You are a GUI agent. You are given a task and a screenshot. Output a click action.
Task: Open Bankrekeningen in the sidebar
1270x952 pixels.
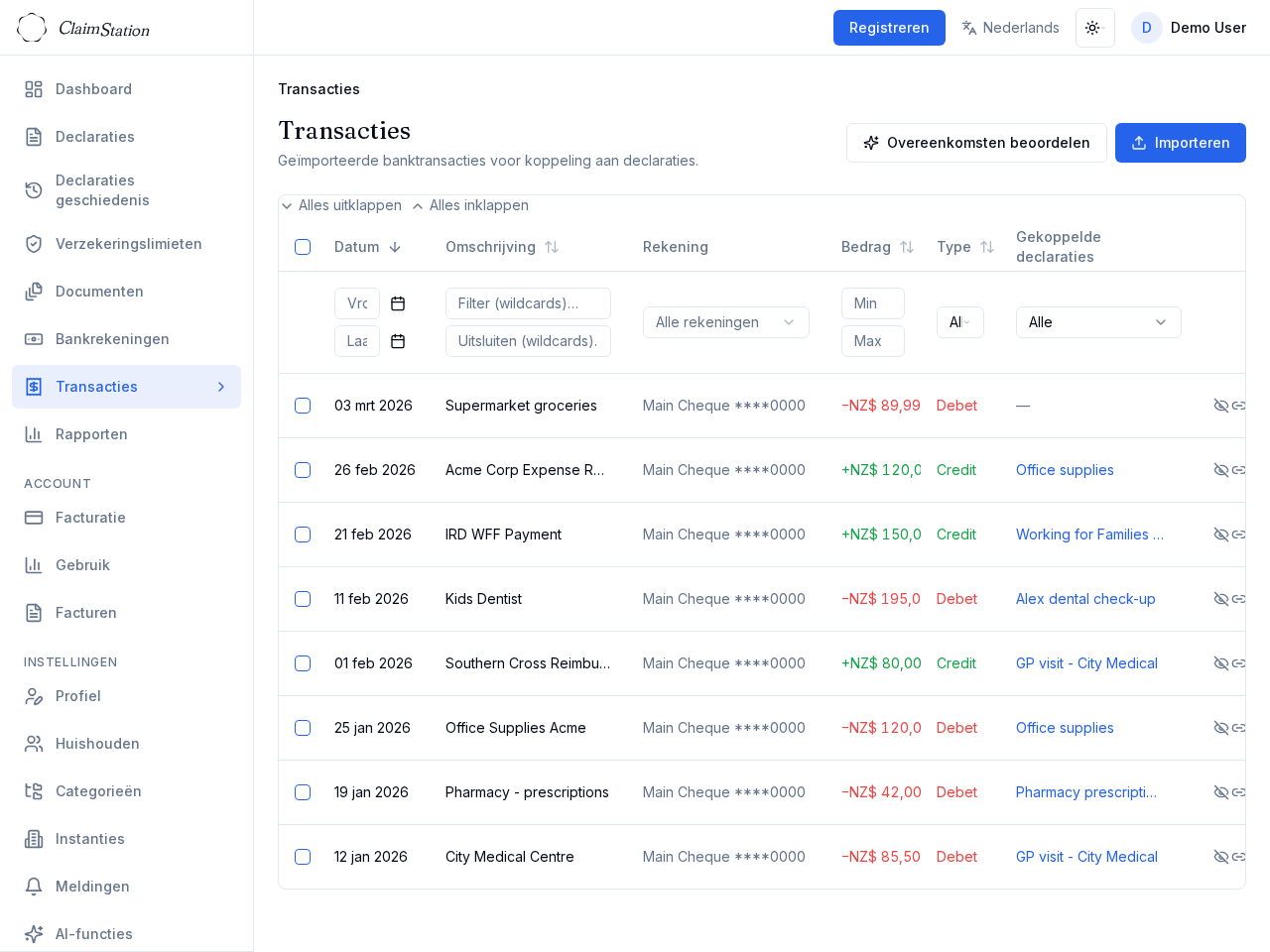pos(112,339)
